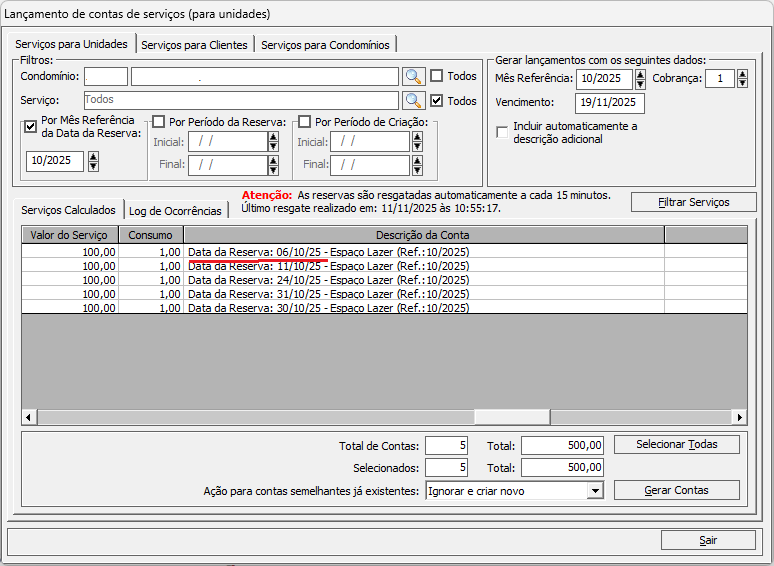774x566 pixels.
Task: Click the Valor do Serviço column header
Action: [69, 235]
